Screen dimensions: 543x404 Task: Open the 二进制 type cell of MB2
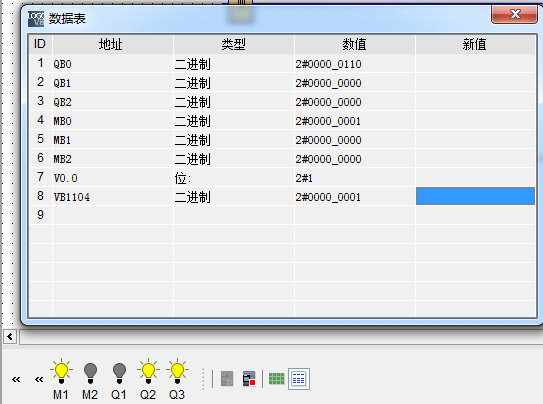[x=234, y=159]
